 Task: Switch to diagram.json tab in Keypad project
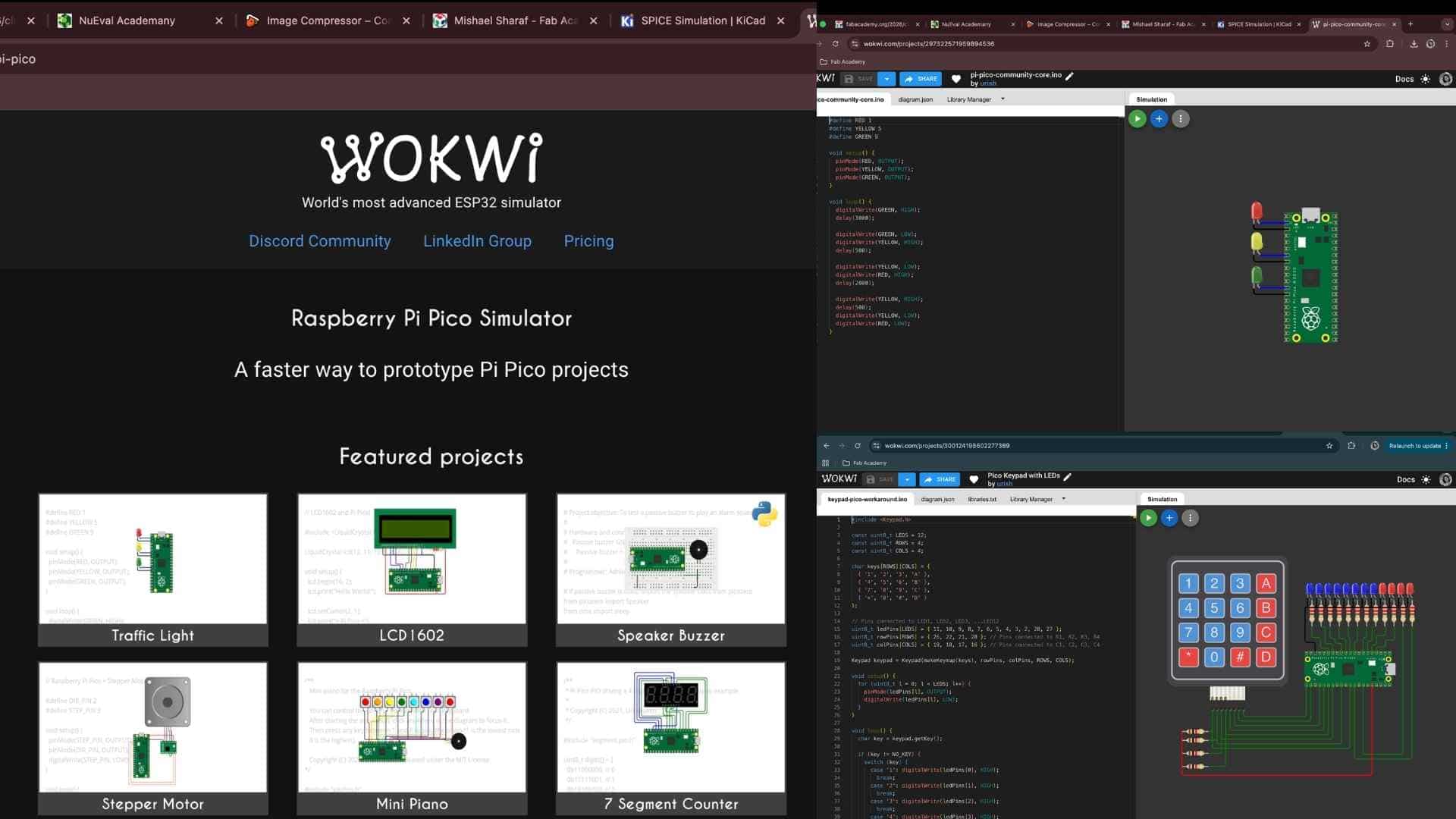[937, 499]
